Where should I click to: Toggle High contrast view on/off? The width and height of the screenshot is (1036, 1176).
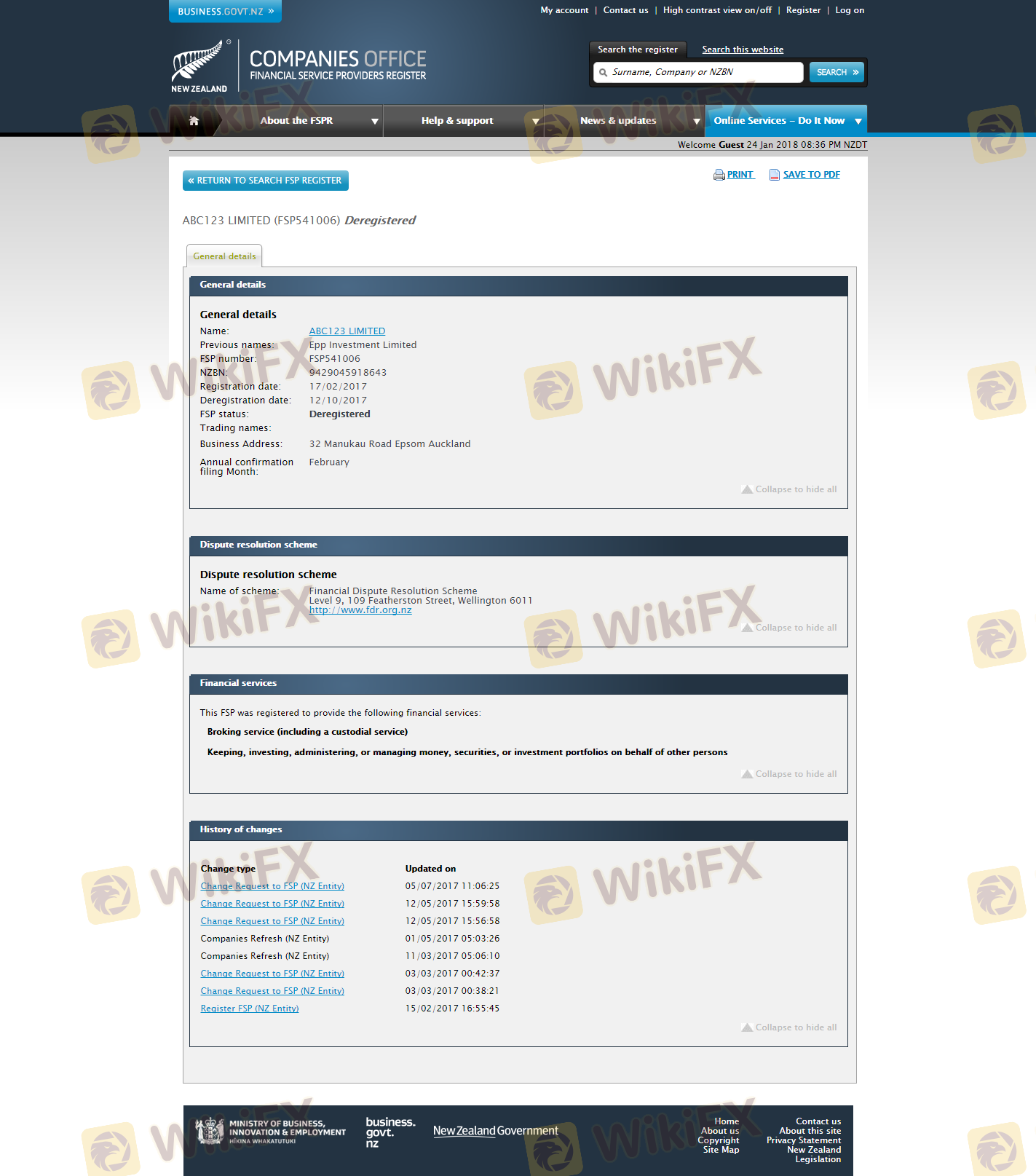pos(717,10)
